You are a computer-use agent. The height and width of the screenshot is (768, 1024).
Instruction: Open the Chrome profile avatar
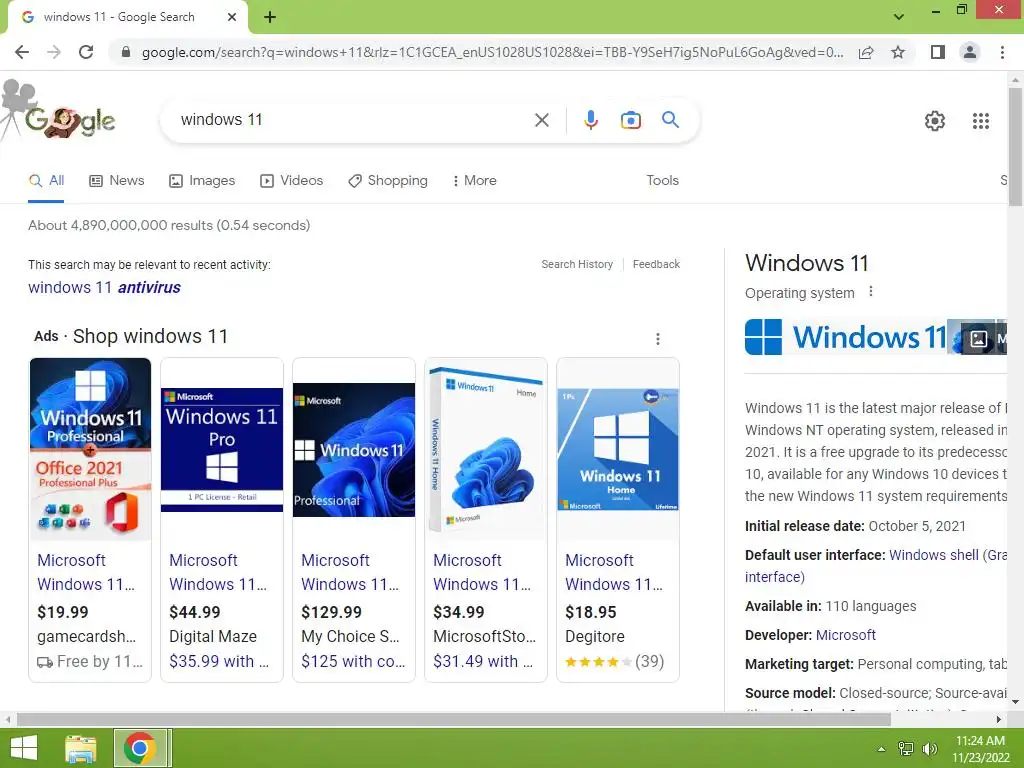[x=970, y=52]
